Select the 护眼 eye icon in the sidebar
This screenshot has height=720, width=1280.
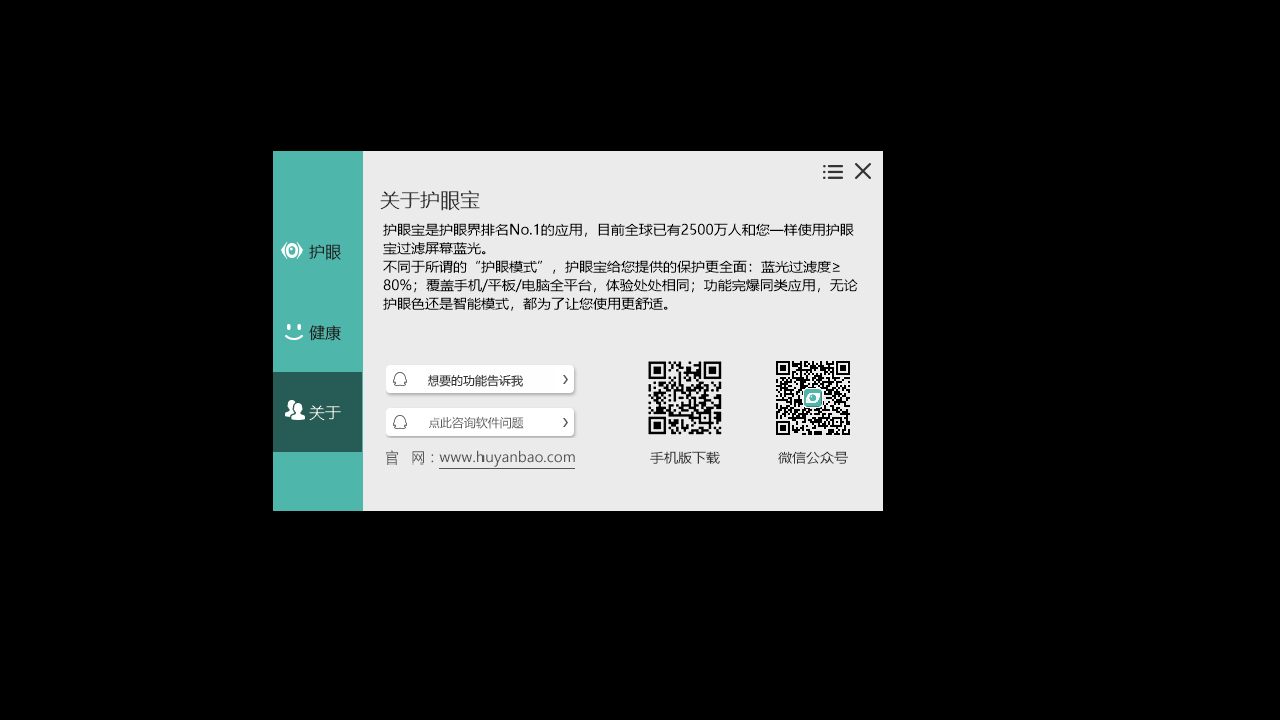292,251
